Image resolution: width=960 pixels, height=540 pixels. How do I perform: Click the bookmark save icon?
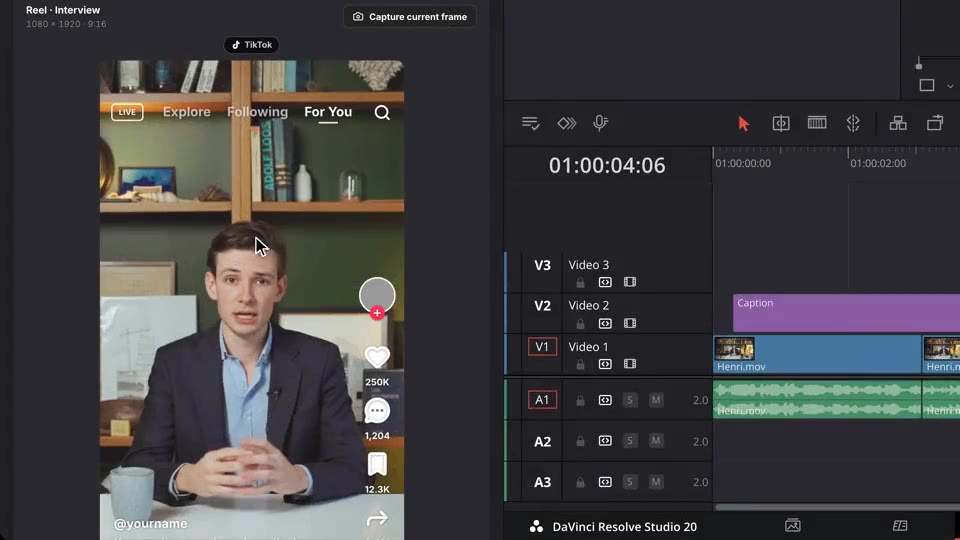pyautogui.click(x=377, y=465)
